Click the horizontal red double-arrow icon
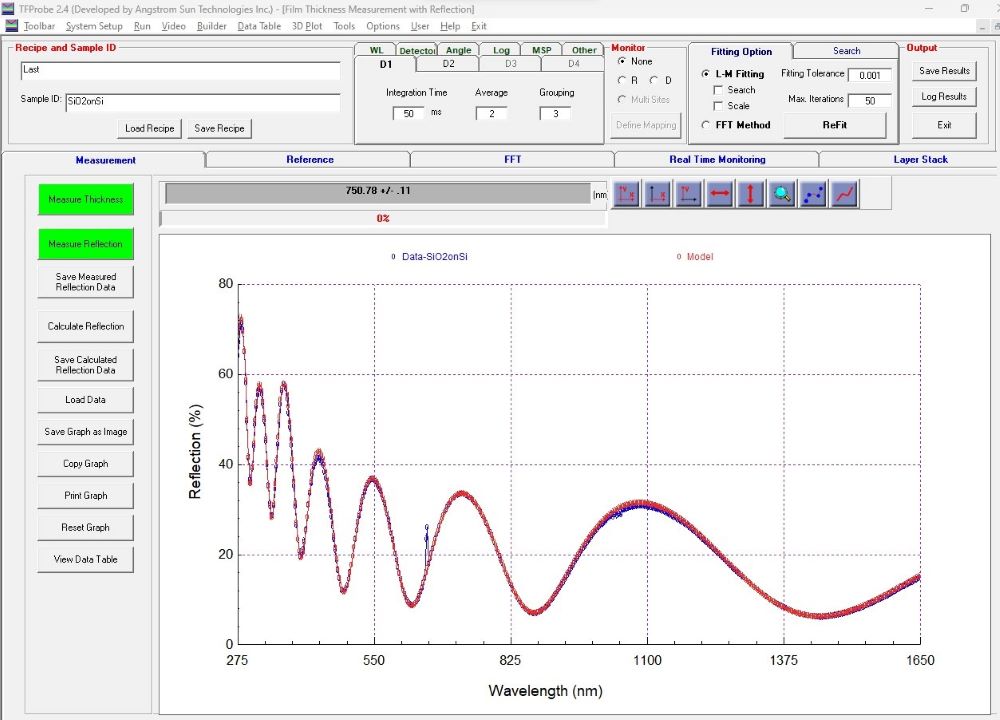The height and width of the screenshot is (720, 1000). tap(719, 193)
